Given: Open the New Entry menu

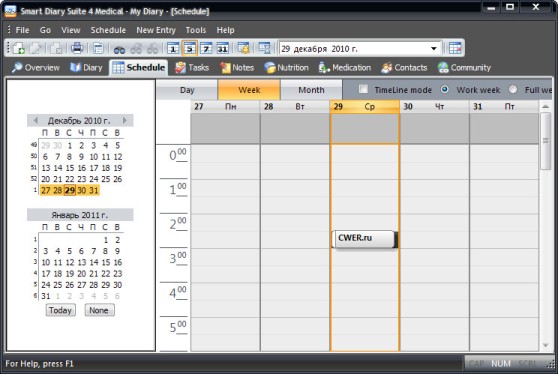Looking at the screenshot, I should 156,30.
